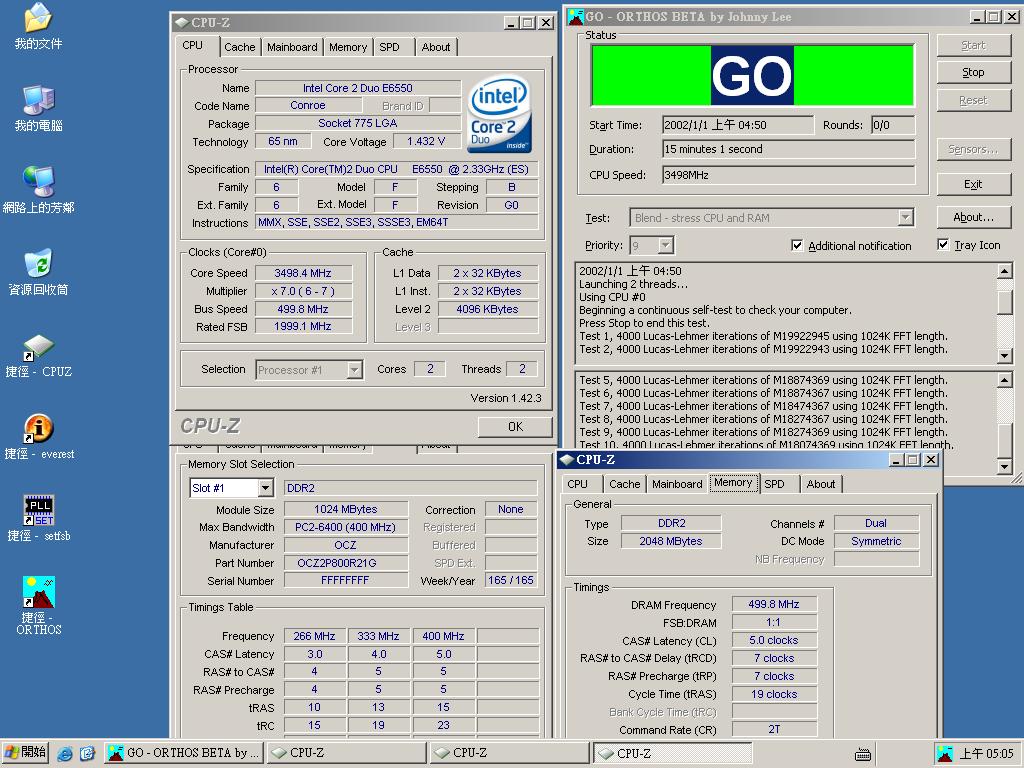Viewport: 1024px width, 768px height.
Task: Switch to Memory tab in top CPU-Z
Action: coord(347,47)
